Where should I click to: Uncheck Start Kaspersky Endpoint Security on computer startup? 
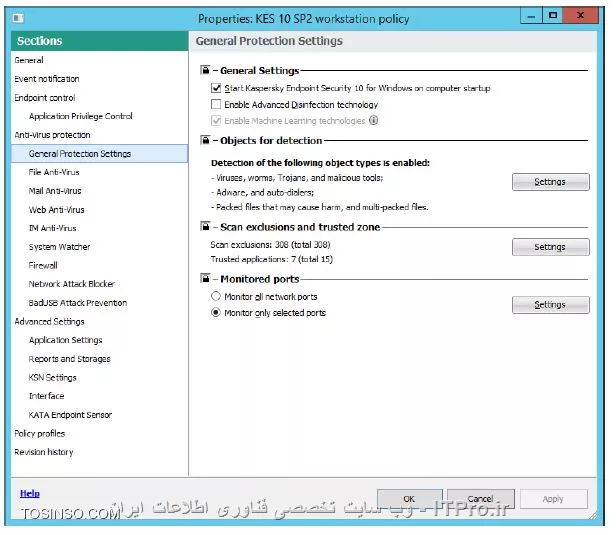[216, 88]
